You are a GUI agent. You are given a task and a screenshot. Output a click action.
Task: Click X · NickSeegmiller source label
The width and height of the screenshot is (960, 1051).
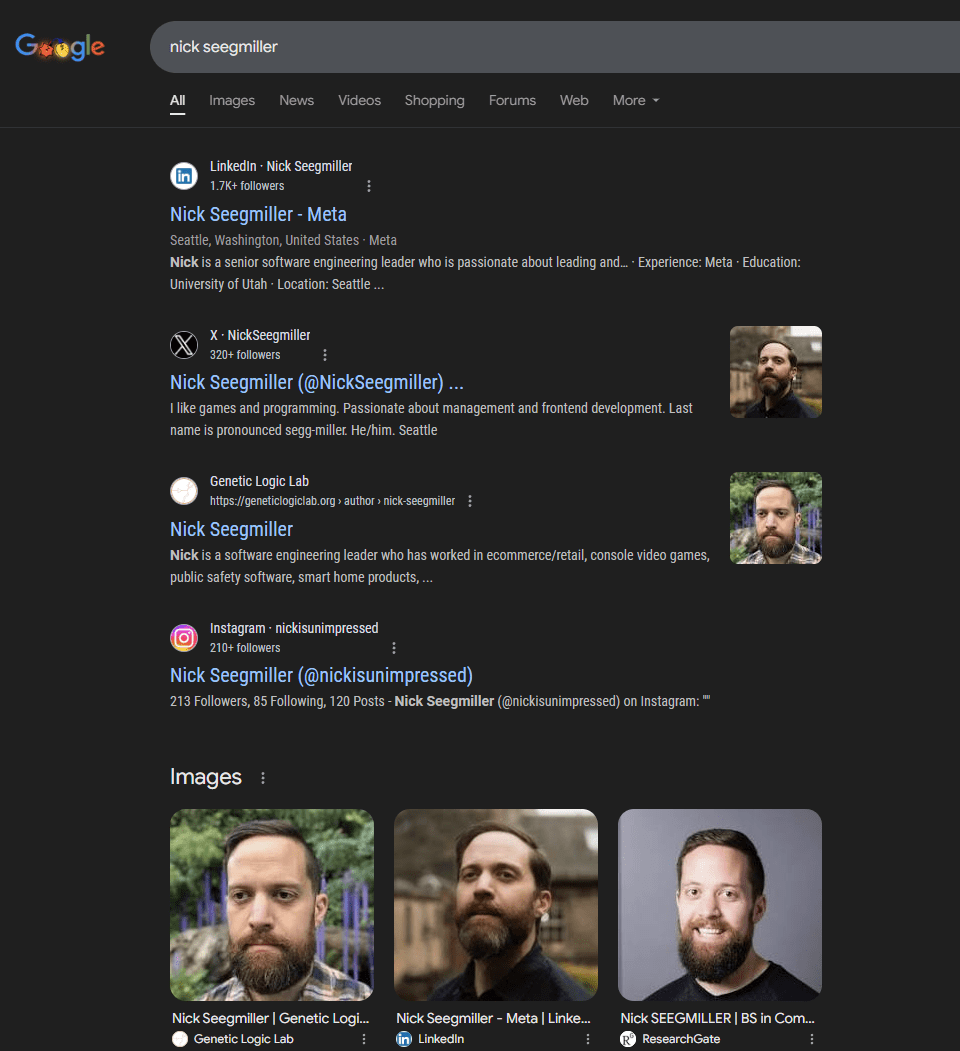pos(260,335)
